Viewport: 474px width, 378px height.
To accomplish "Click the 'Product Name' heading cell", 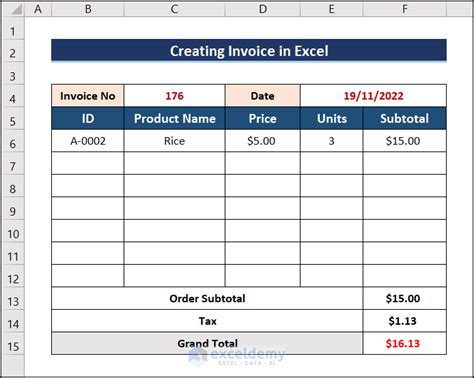I will point(174,118).
